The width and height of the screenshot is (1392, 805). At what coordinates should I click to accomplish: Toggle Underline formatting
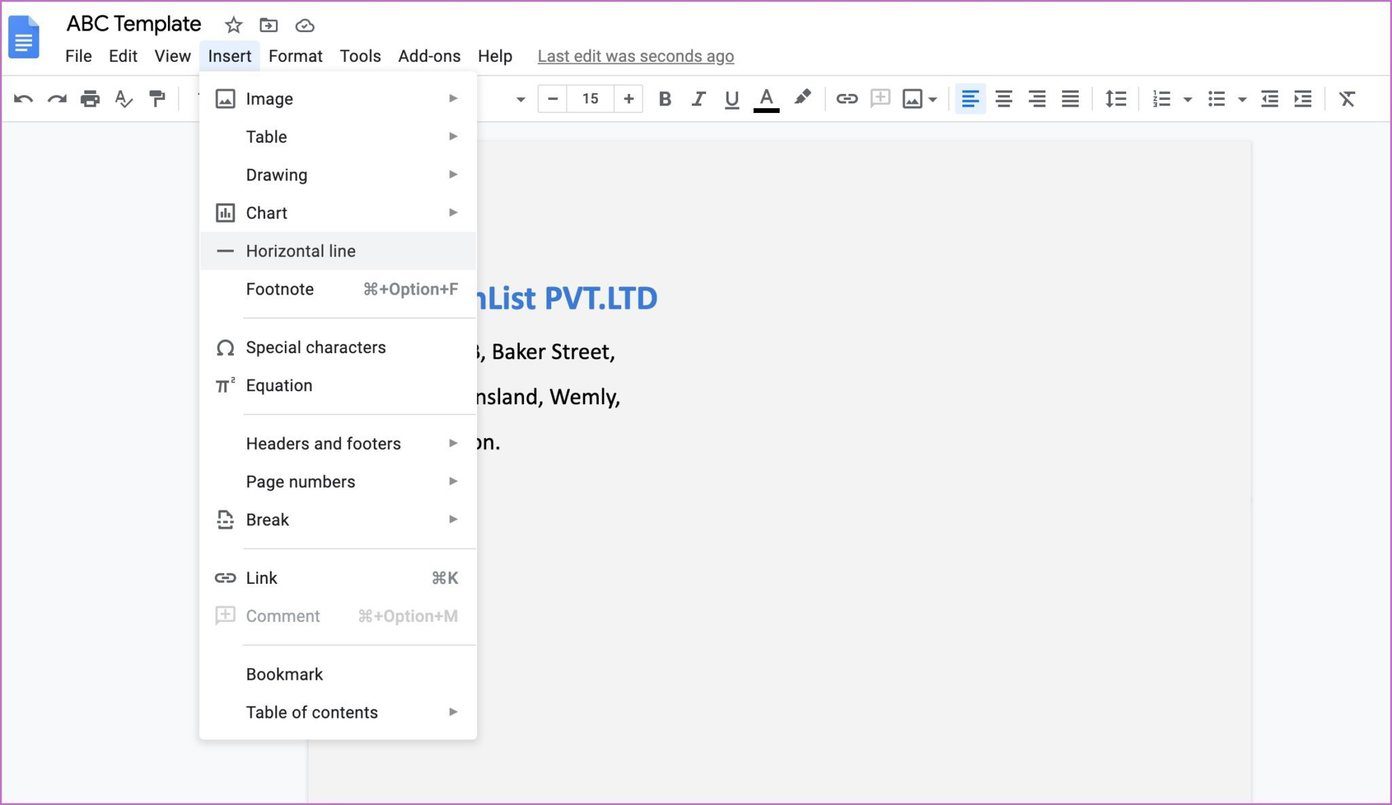(x=732, y=98)
